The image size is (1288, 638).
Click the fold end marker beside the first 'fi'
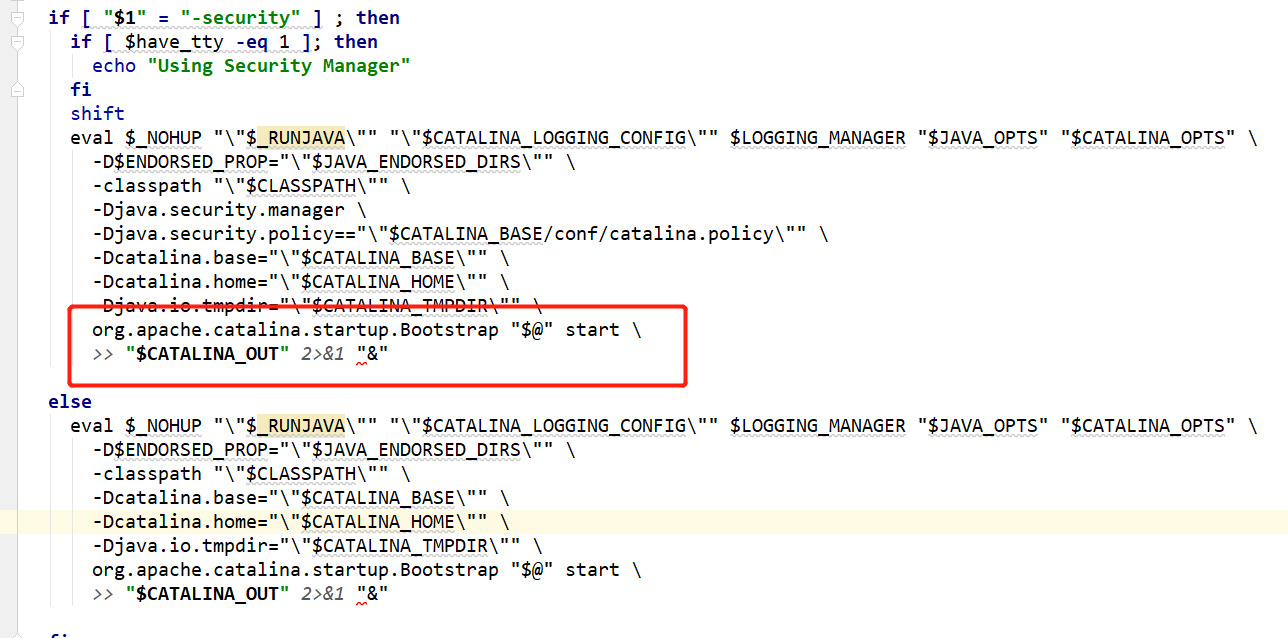point(17,90)
